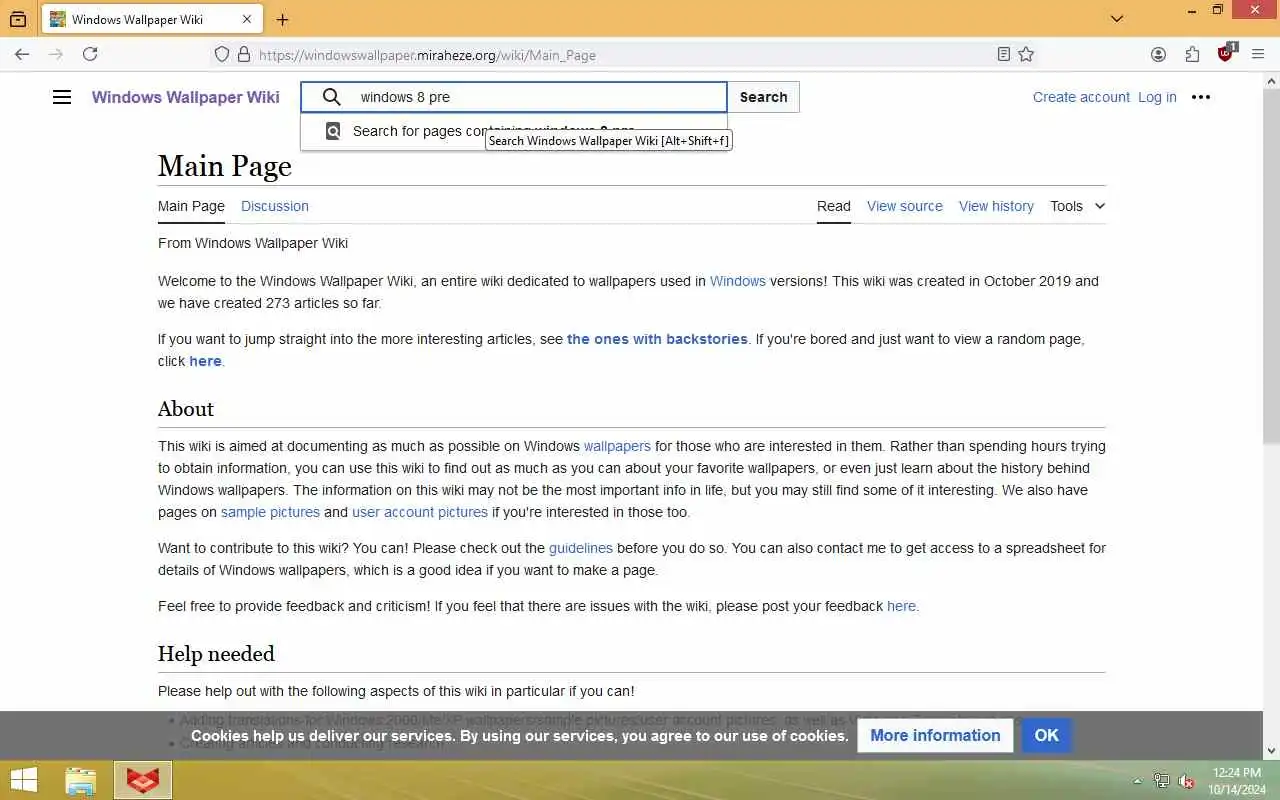
Task: Click the Search button
Action: [763, 97]
